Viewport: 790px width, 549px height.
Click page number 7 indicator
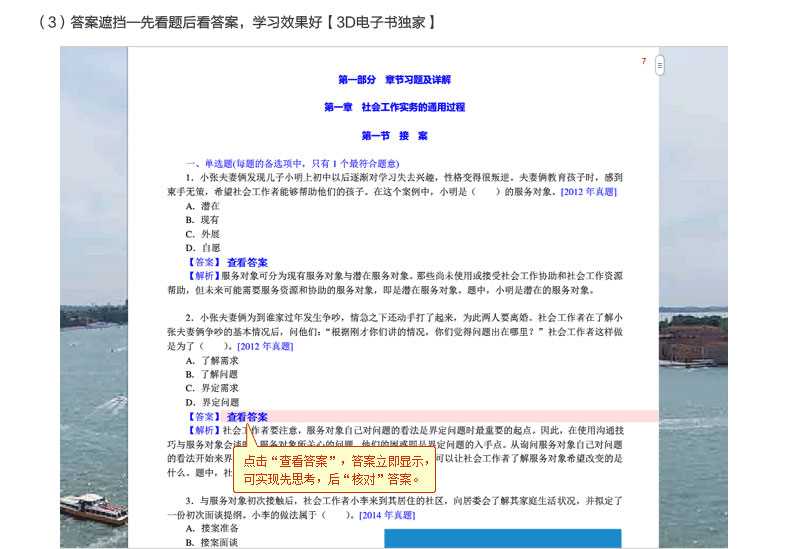point(644,61)
